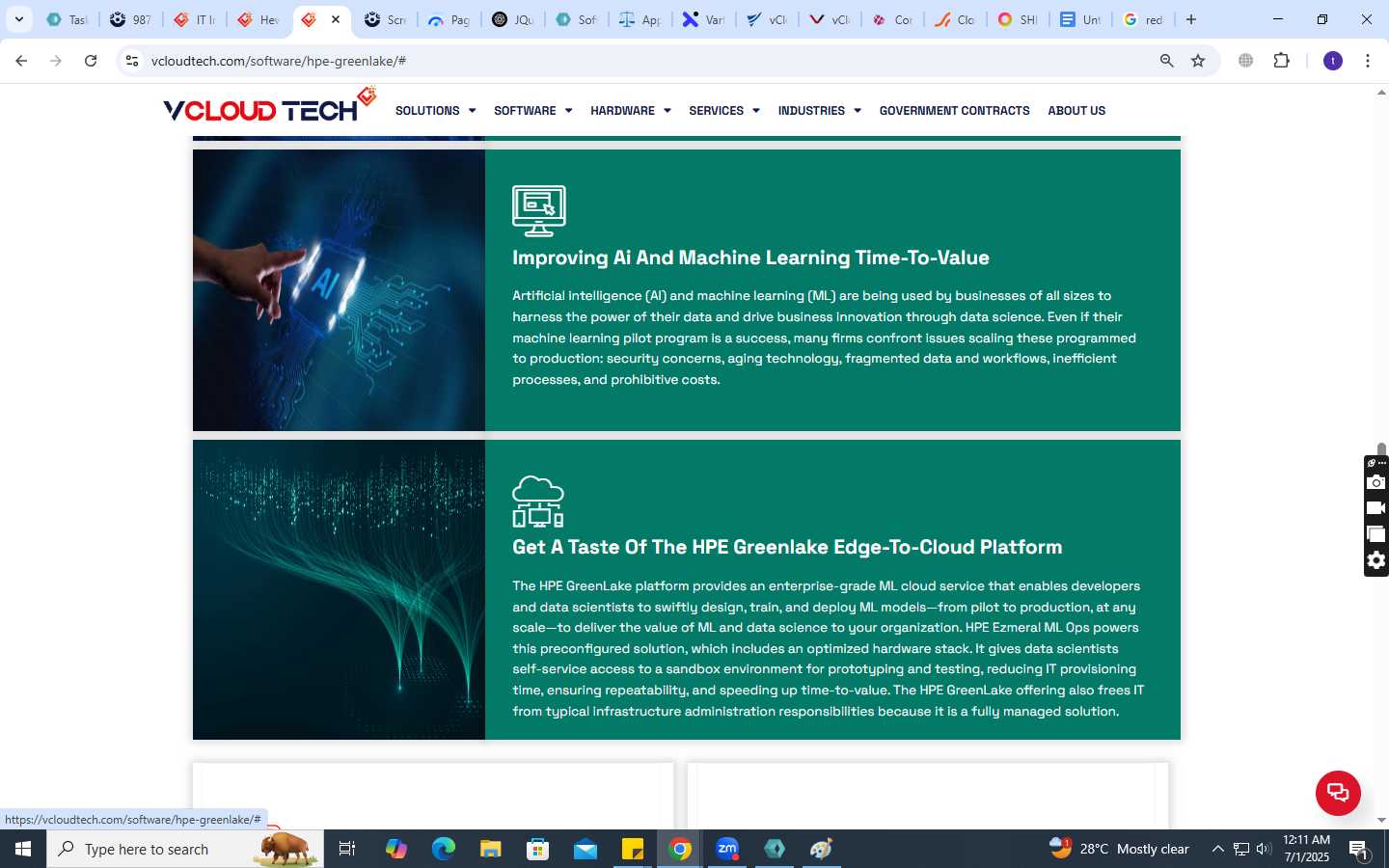The image size is (1389, 868).
Task: Open the Zoom app in the taskbar
Action: tap(727, 849)
